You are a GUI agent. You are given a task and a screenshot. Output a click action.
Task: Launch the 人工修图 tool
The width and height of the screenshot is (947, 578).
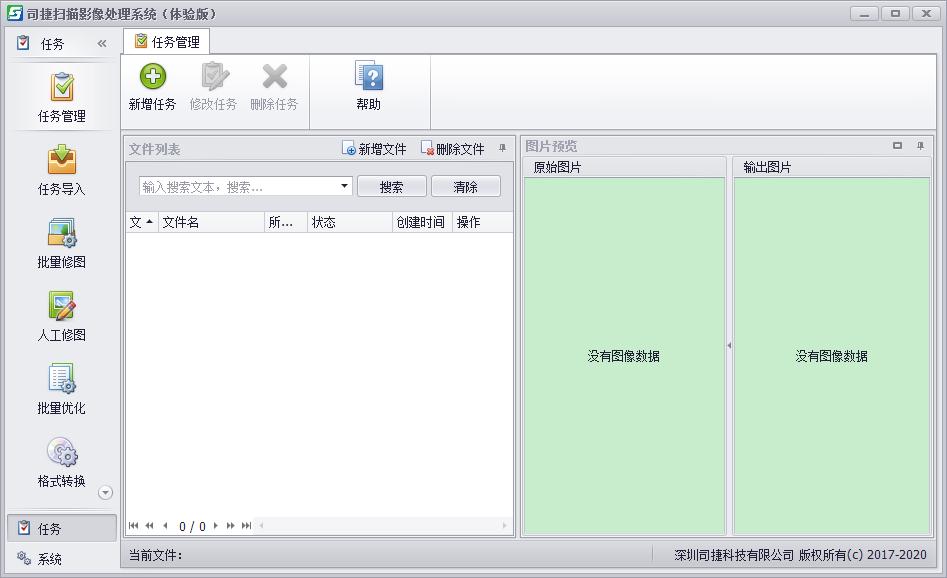tap(62, 316)
